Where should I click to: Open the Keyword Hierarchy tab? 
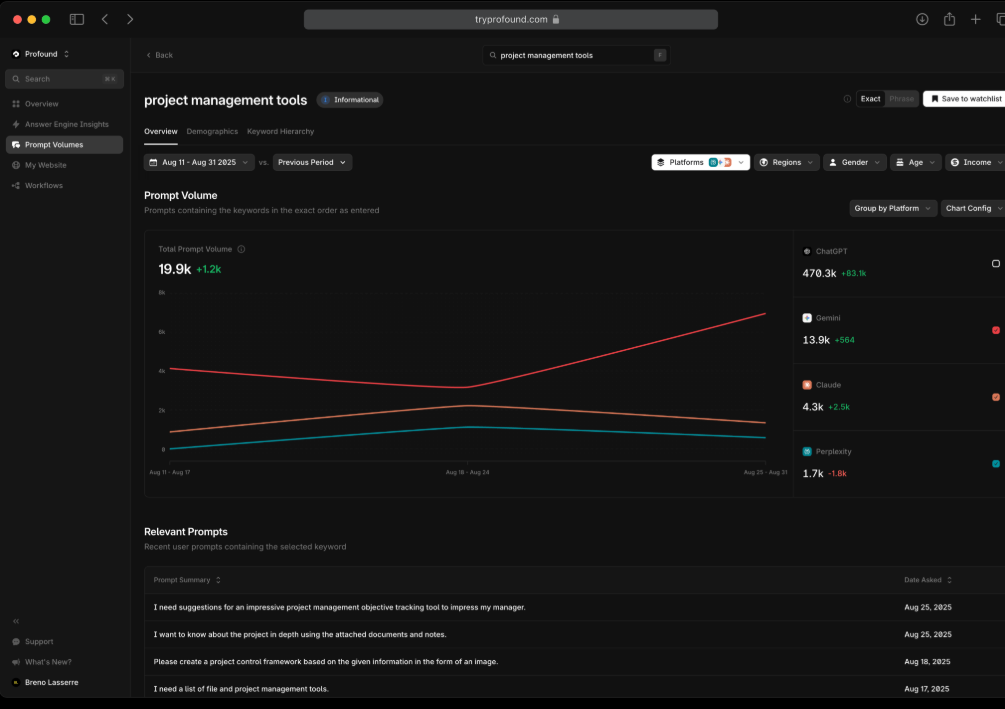click(279, 131)
